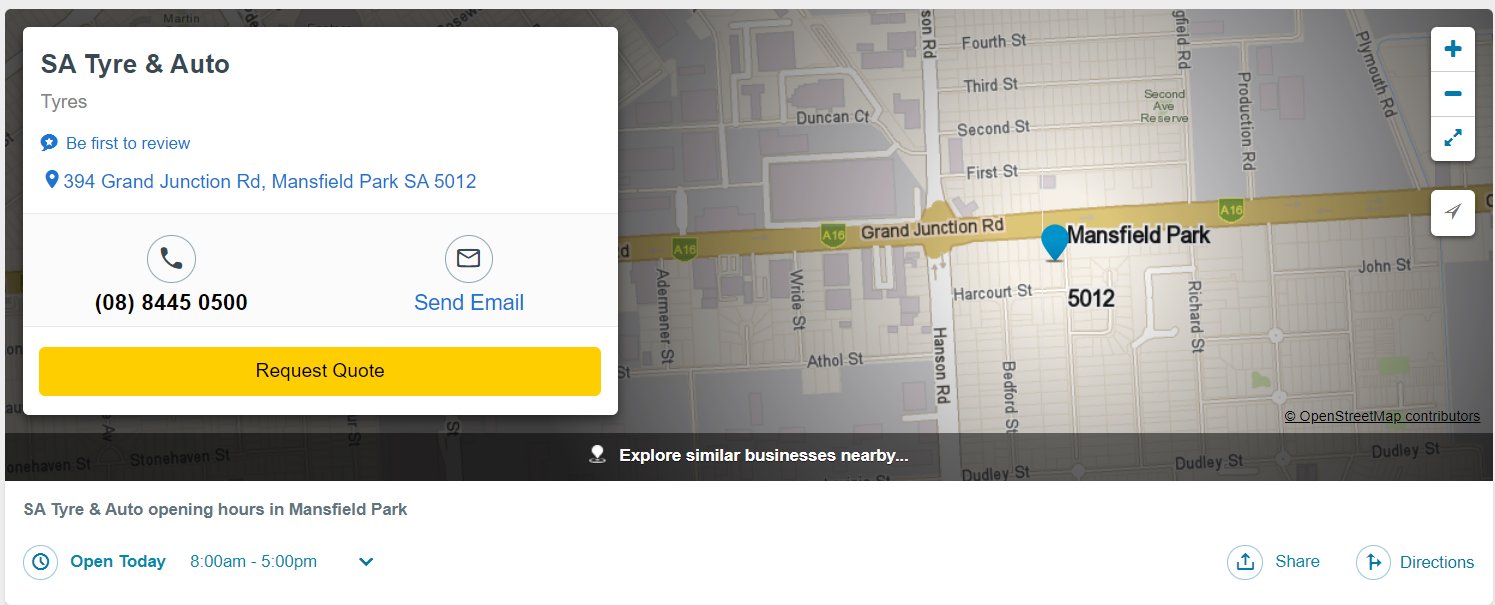Click the Directions turn icon
1495x605 pixels.
pos(1374,562)
